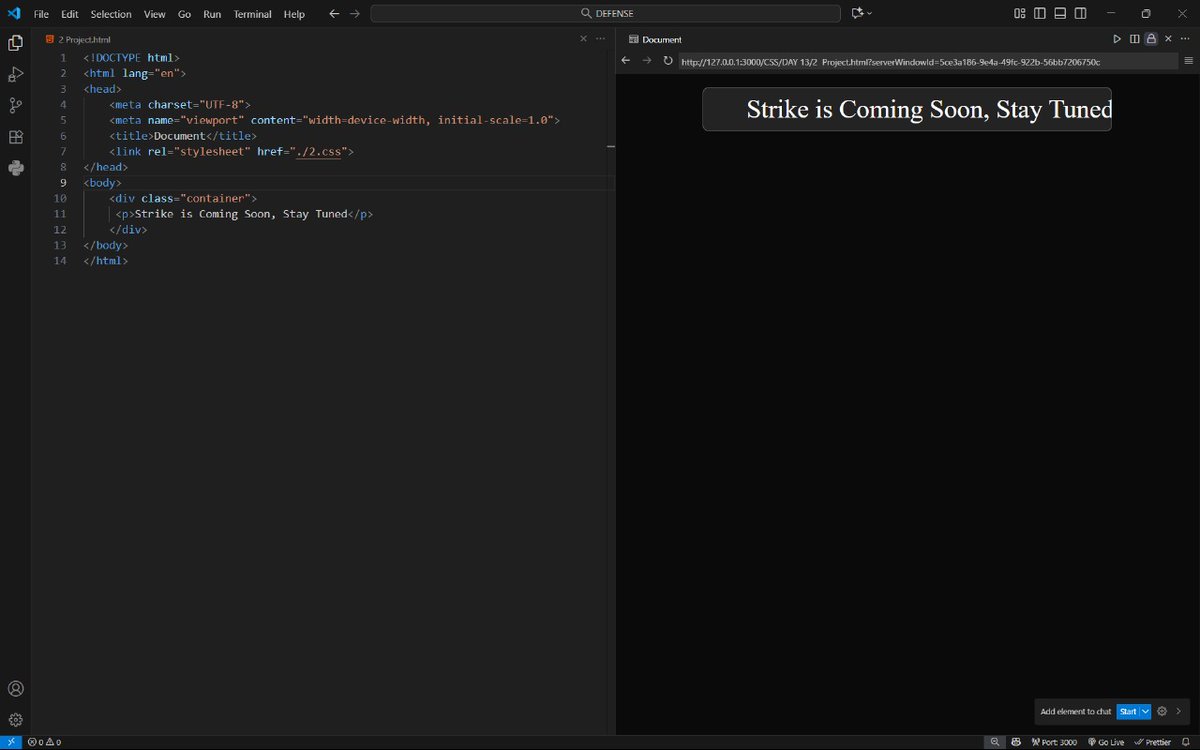Click the preview URL address bar
Viewport: 1200px width, 750px height.
928,61
